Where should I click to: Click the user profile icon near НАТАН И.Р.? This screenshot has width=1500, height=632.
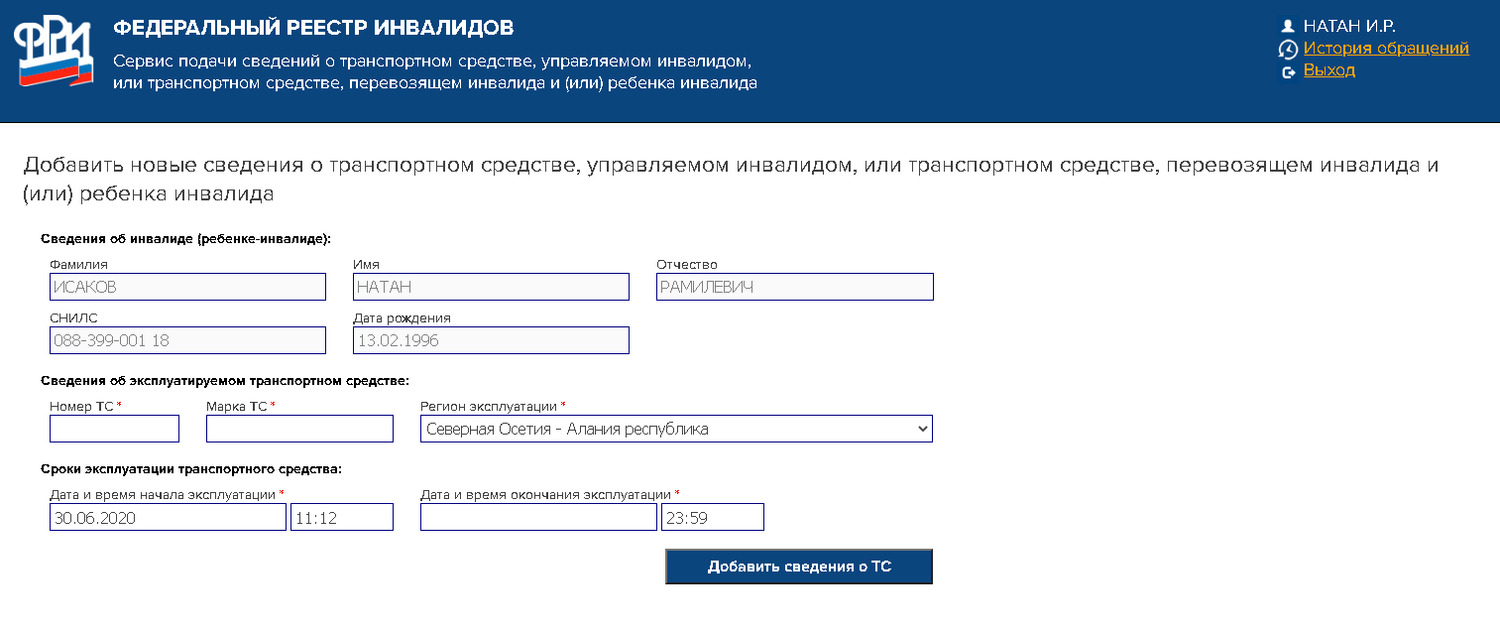click(x=1288, y=27)
